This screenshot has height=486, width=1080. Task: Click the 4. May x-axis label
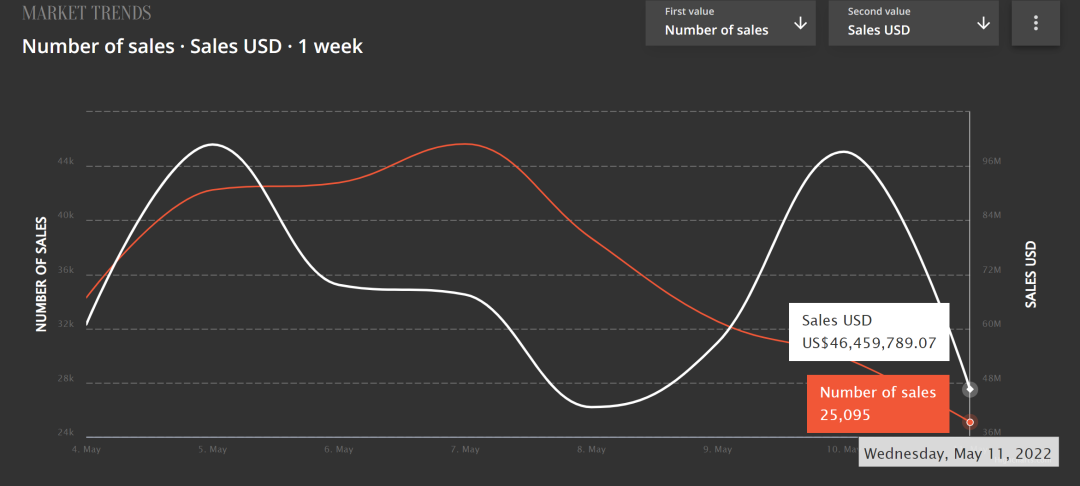coord(86,450)
